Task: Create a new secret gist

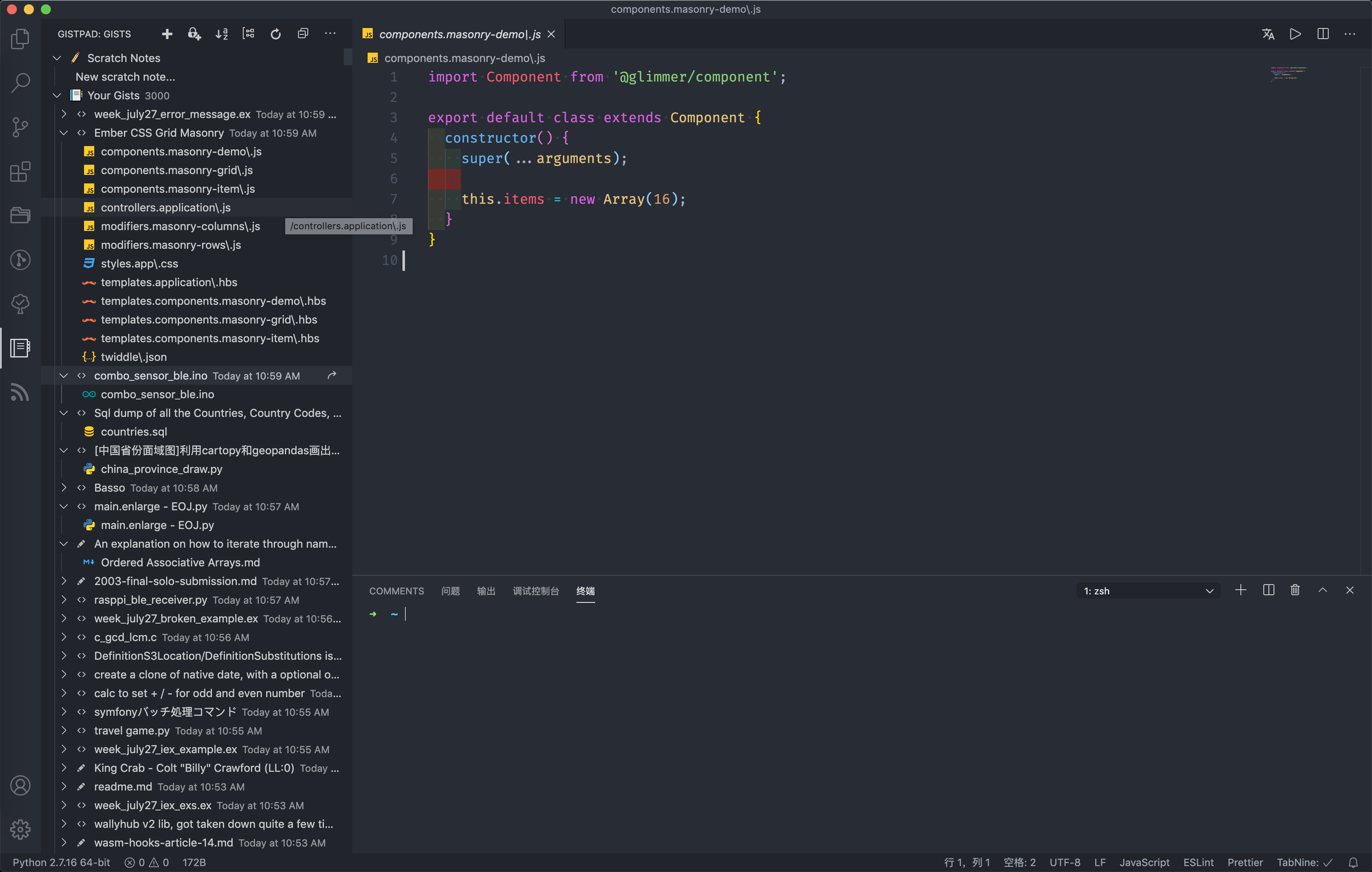Action: (x=194, y=34)
